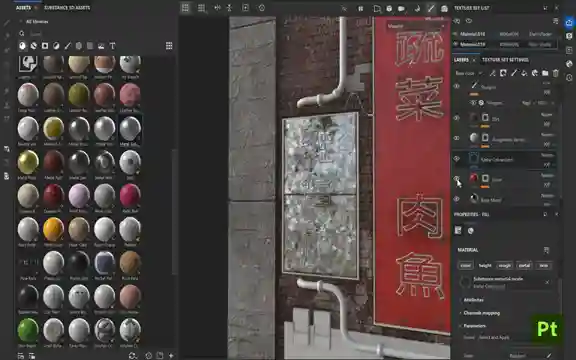Hide the Base Metal layer via eye icon

click(x=457, y=199)
